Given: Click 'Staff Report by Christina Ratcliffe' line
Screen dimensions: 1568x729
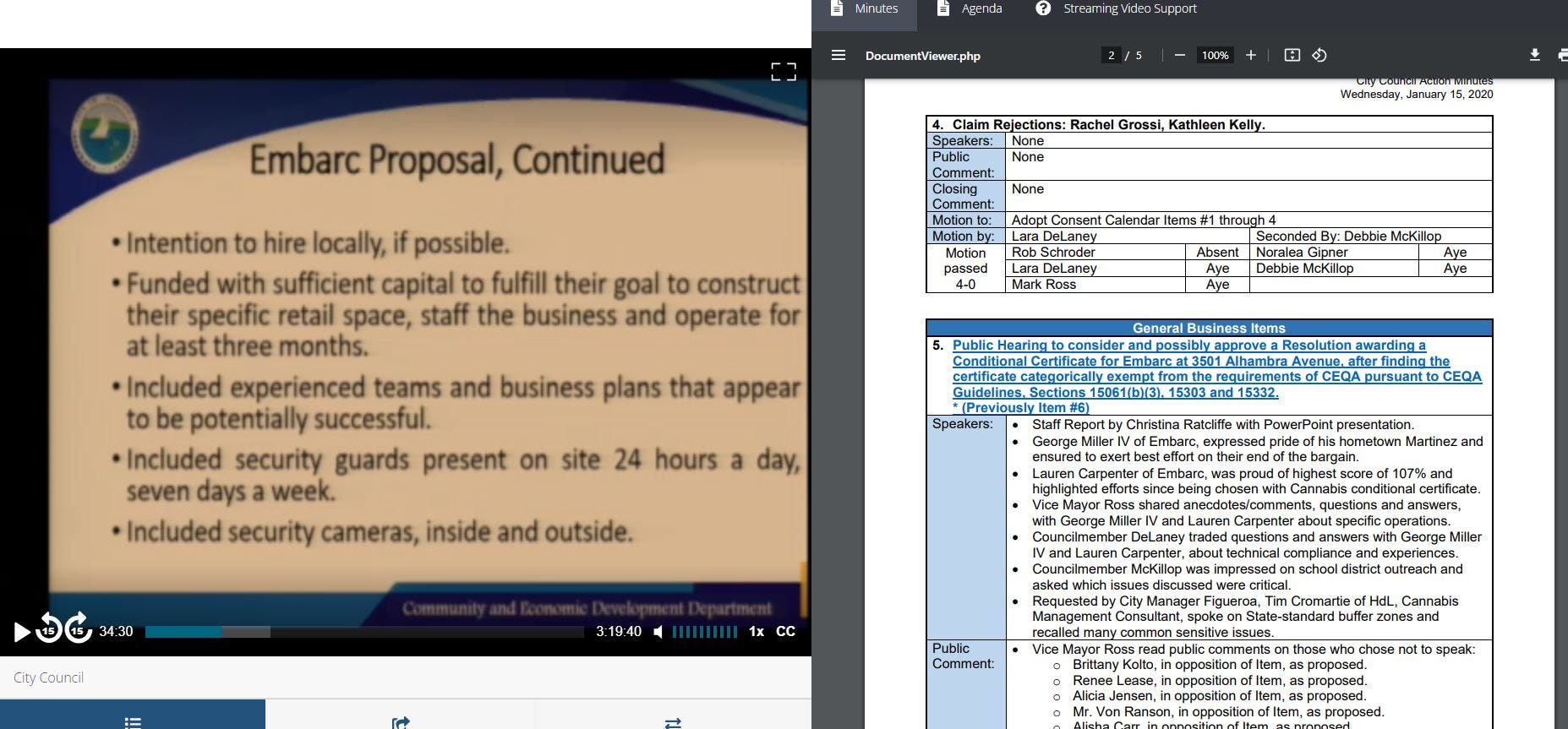Looking at the screenshot, I should [x=1222, y=424].
